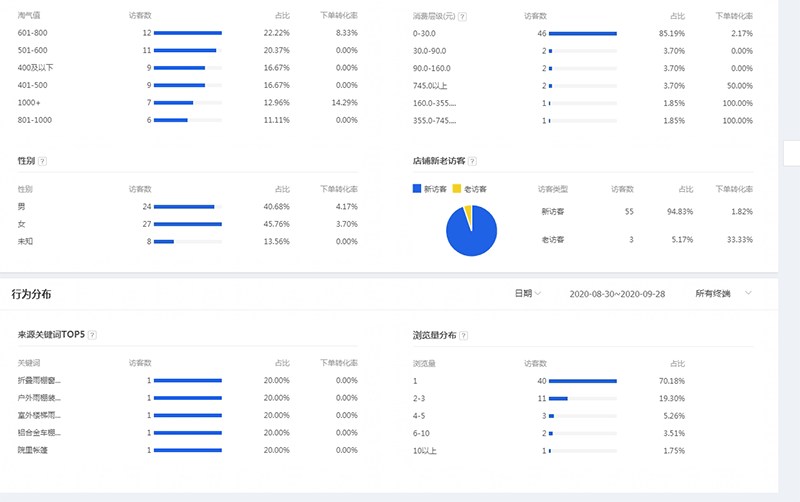Open the 日期 dropdown

(527, 294)
